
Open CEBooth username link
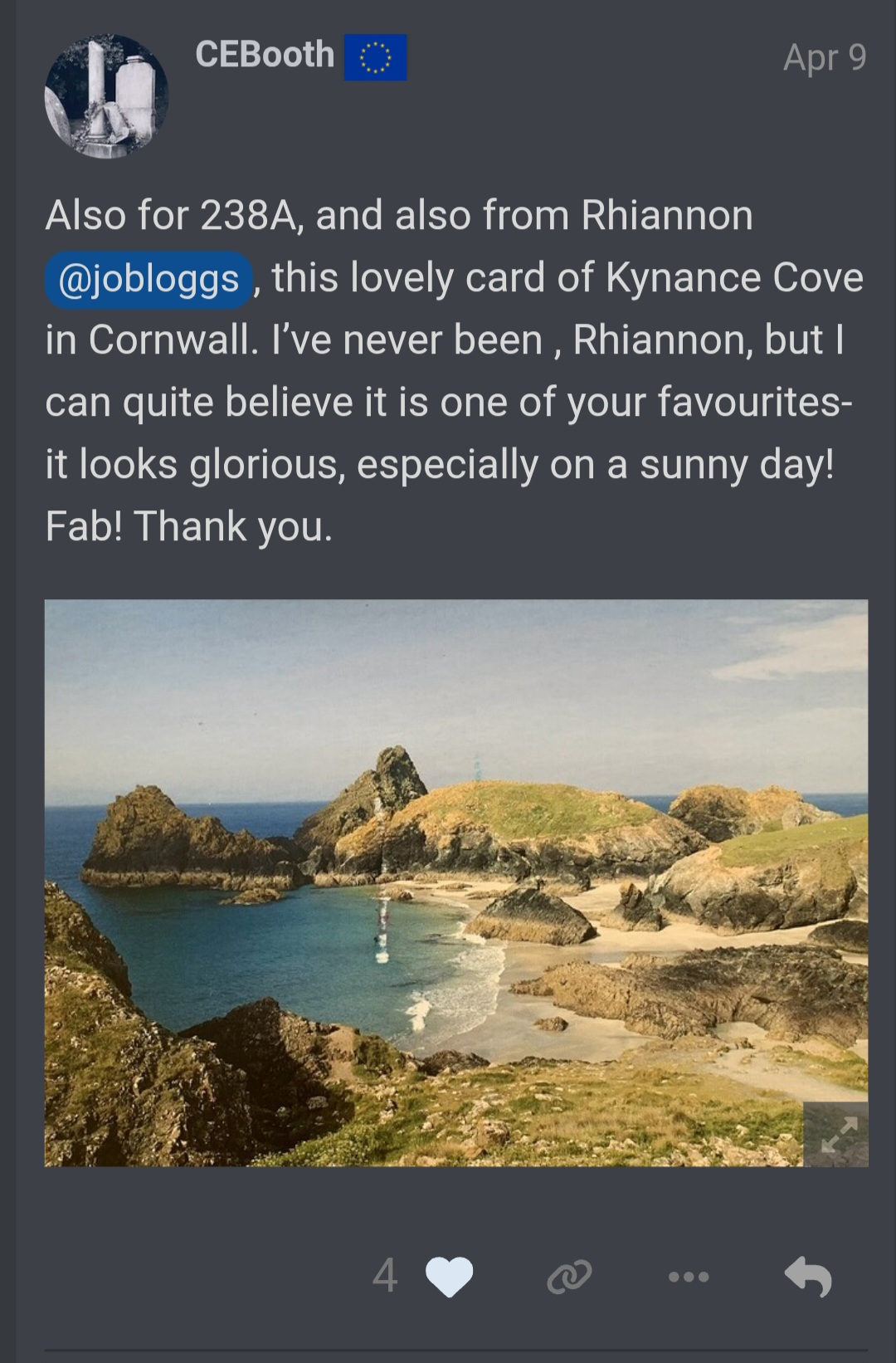tap(265, 55)
